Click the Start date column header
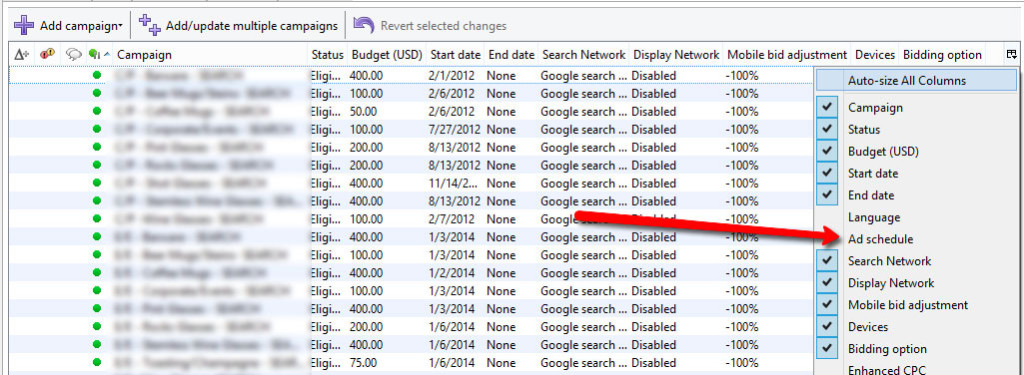The image size is (1024, 375). click(x=455, y=55)
